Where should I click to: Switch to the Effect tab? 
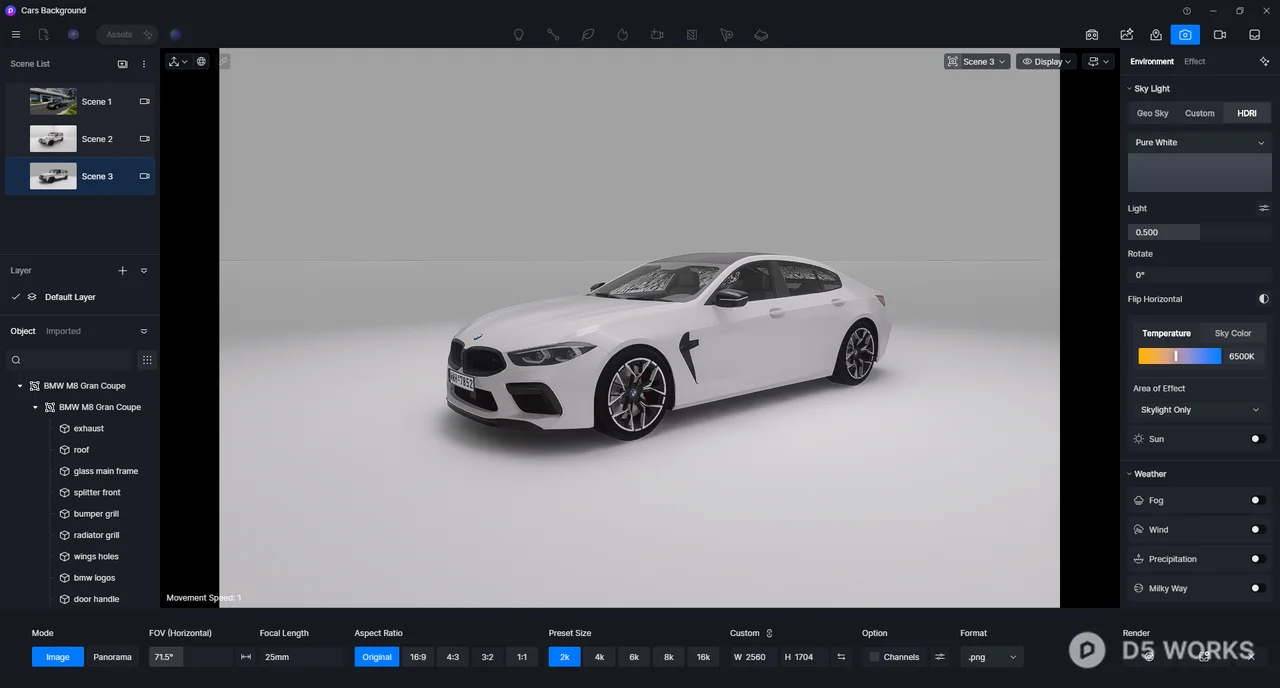[x=1195, y=61]
